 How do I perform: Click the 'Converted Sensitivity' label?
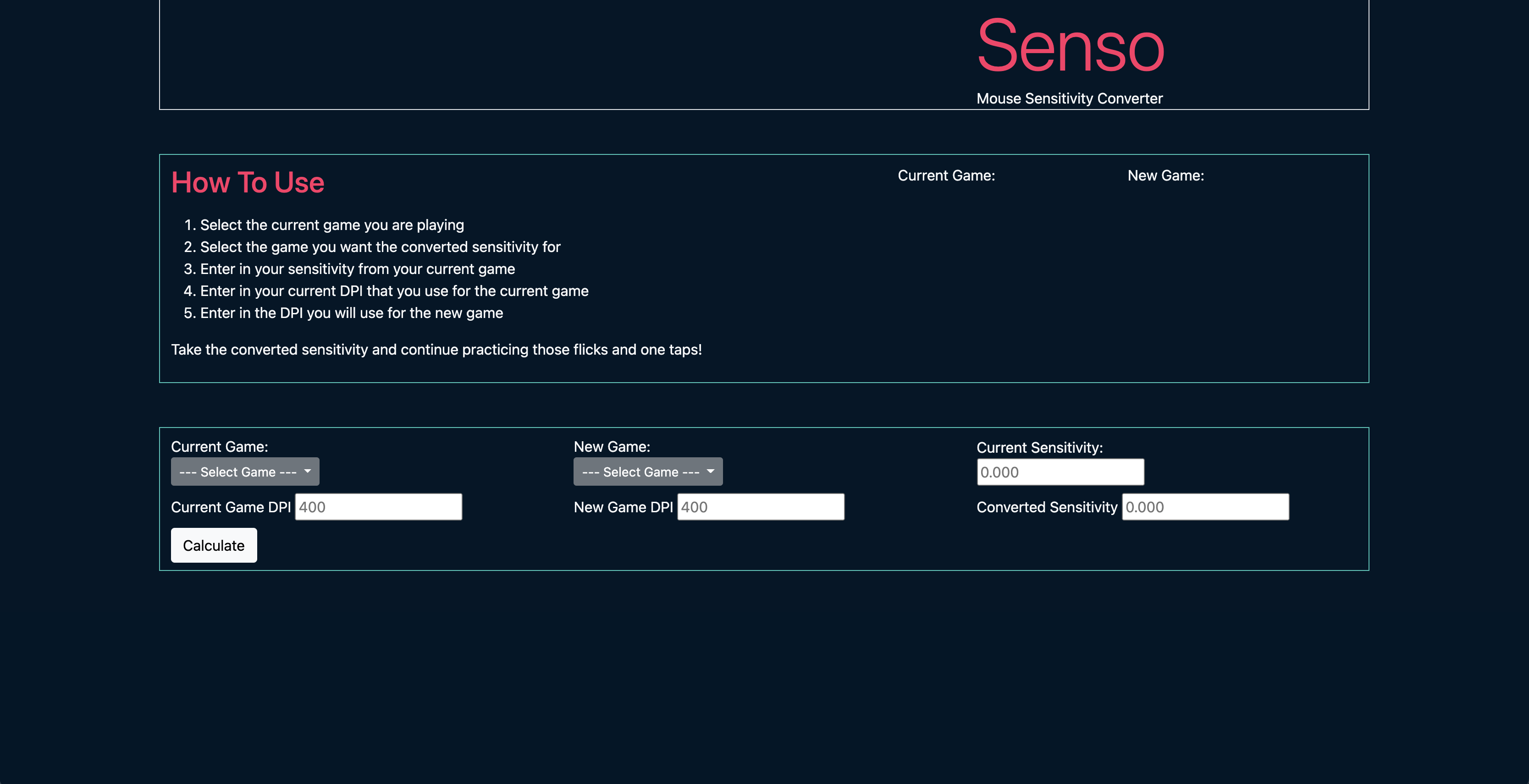(x=1047, y=507)
